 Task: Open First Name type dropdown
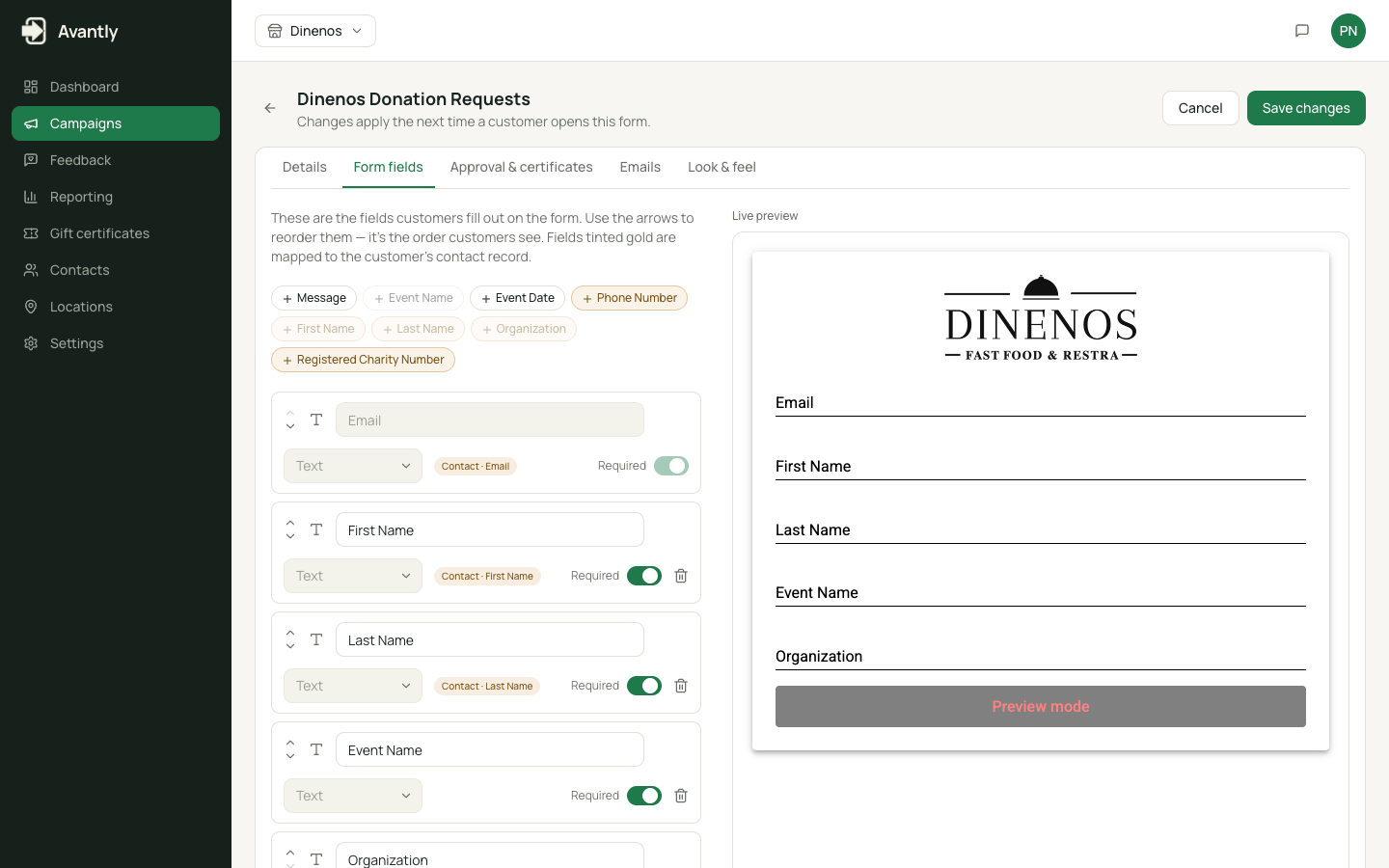(x=353, y=576)
